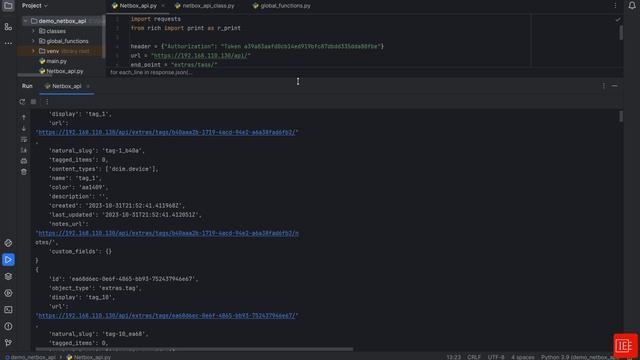Click the editor vertical scrollbar thumb
640x360 pixels.
point(621,33)
